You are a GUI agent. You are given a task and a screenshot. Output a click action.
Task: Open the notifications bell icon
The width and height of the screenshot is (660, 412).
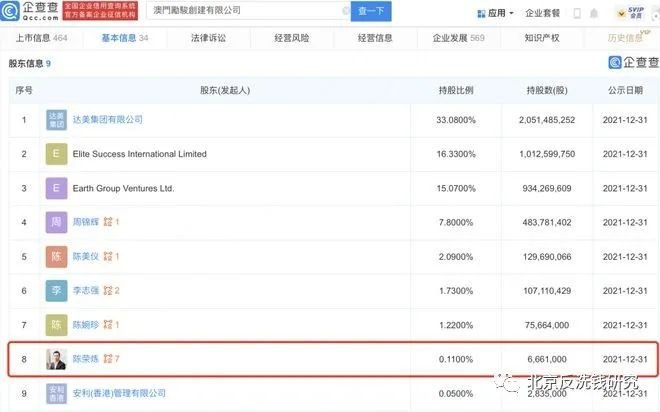pyautogui.click(x=594, y=14)
